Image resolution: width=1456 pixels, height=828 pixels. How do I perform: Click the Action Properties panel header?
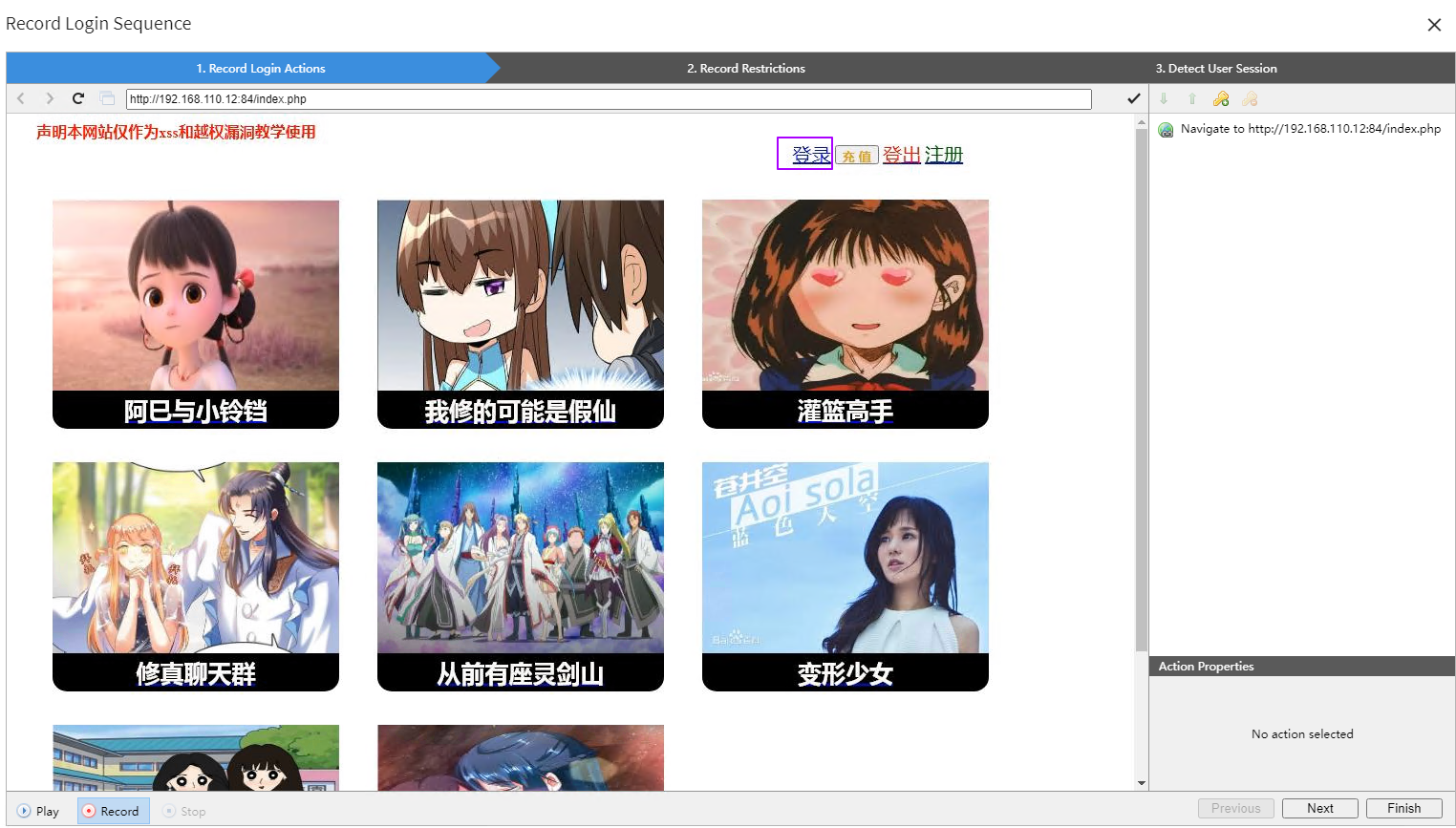[x=1302, y=667]
